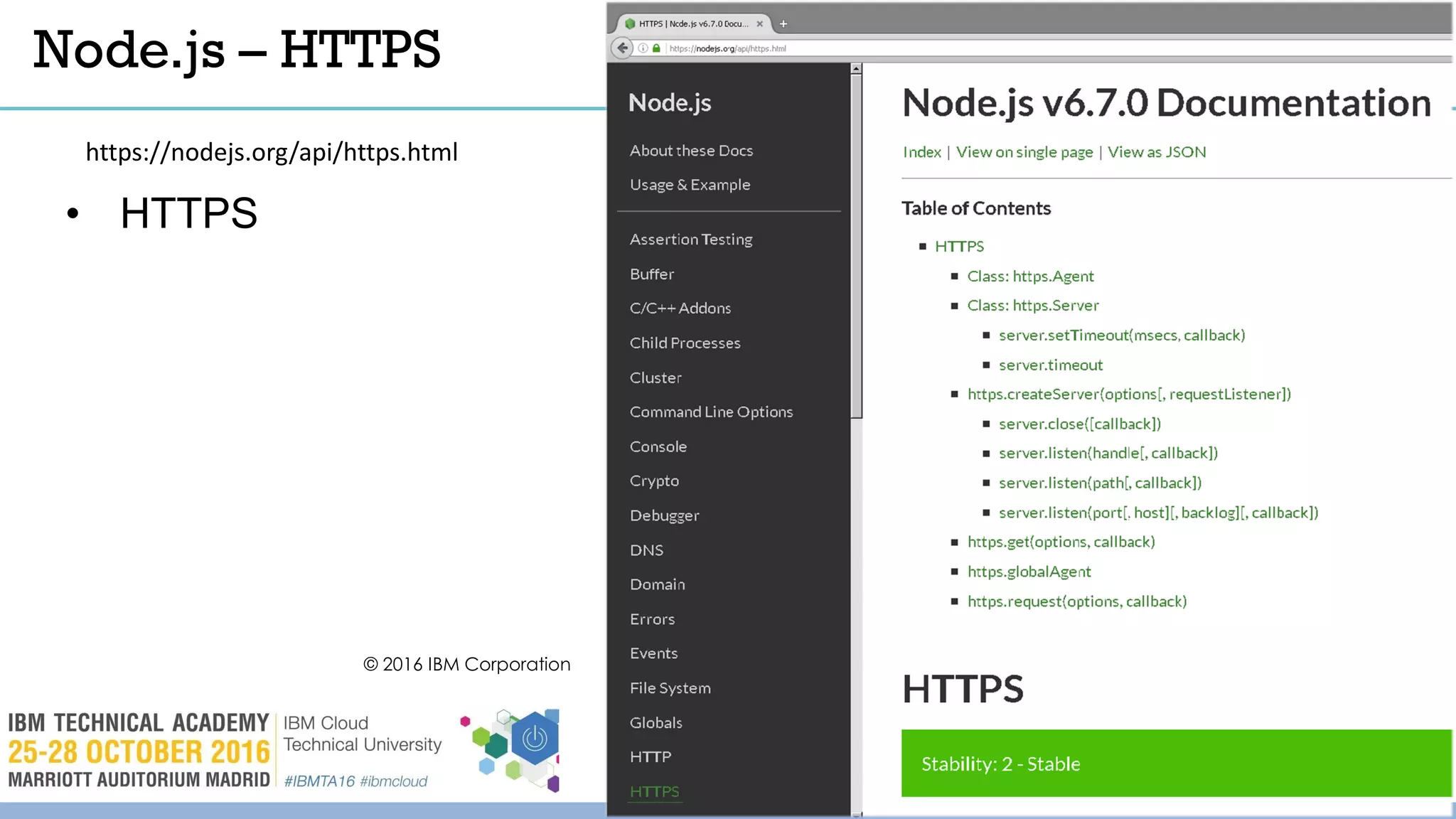Go to Assertion Testing docs

click(691, 240)
